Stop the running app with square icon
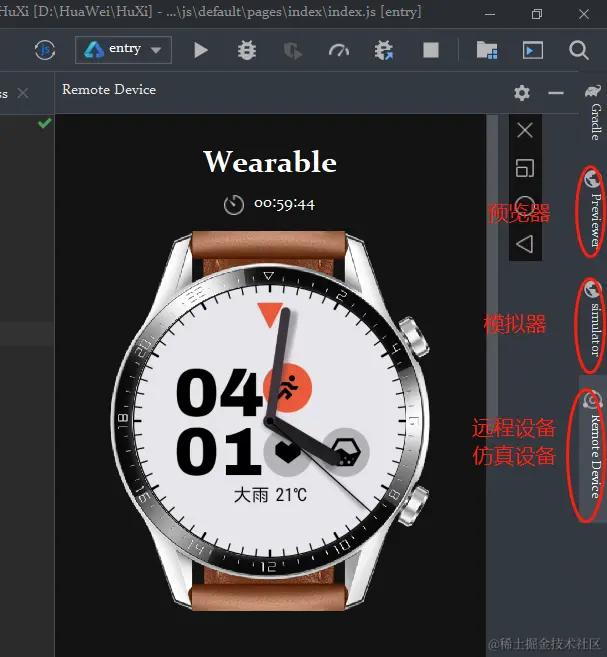Screen dimensions: 607x657 (x=431, y=50)
